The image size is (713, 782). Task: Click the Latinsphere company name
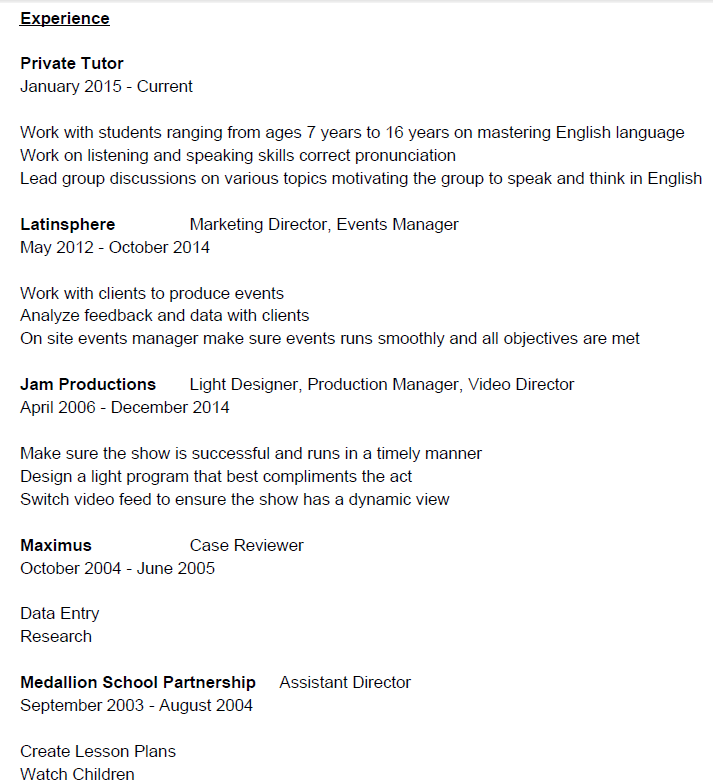[x=67, y=224]
